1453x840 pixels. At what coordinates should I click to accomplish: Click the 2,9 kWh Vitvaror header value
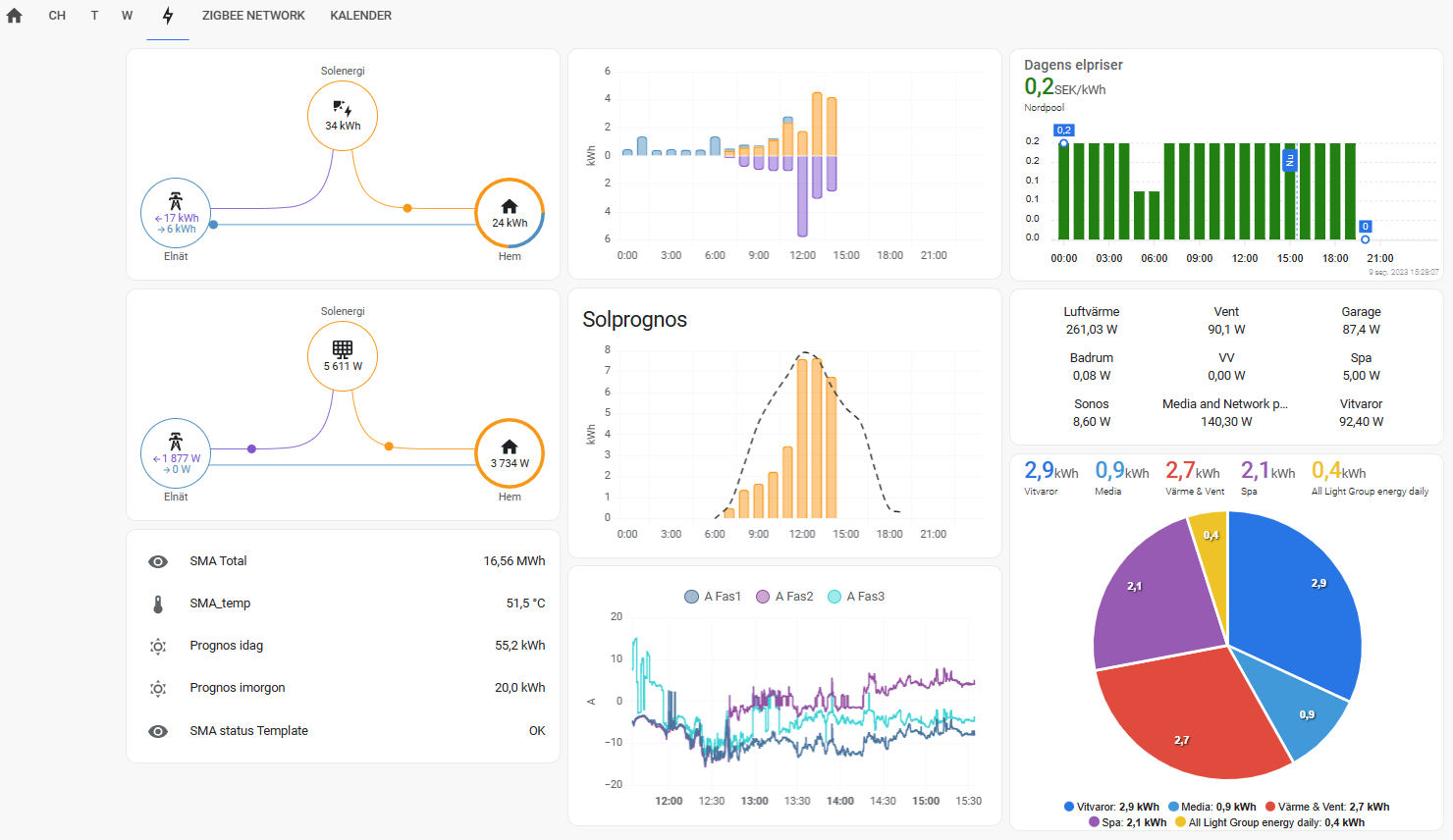[1051, 471]
